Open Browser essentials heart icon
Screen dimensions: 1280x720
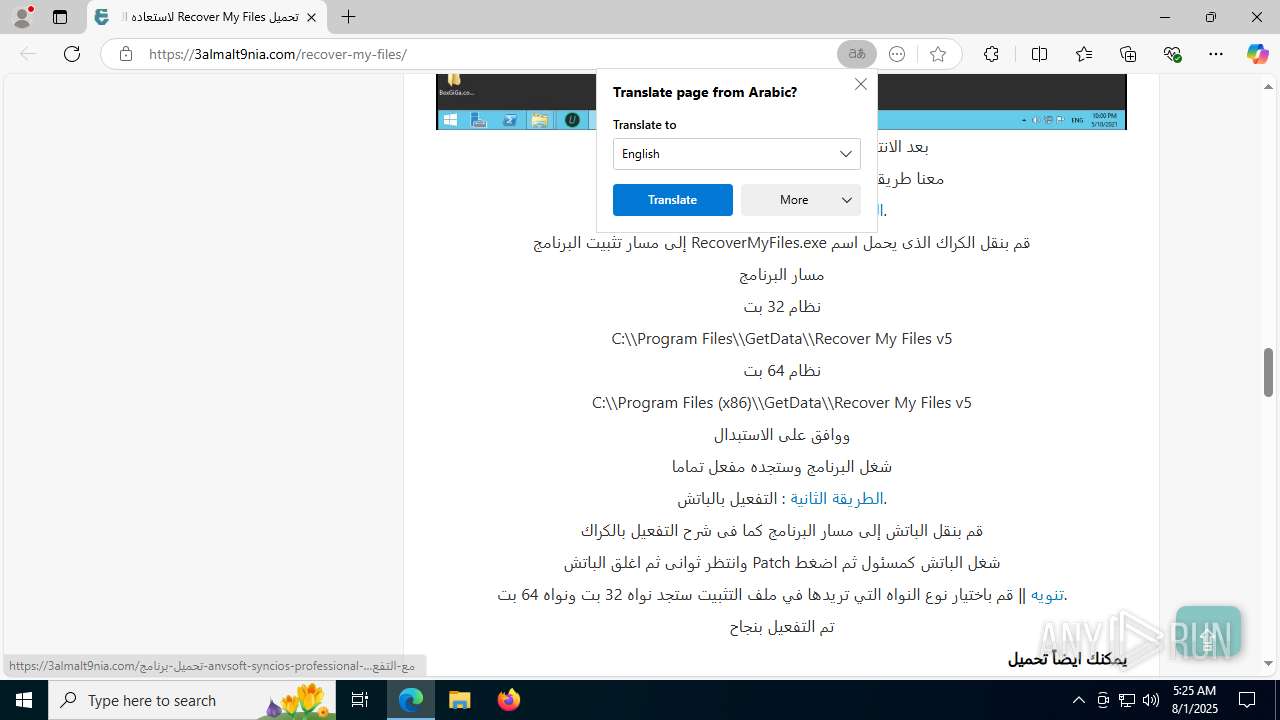[1172, 54]
